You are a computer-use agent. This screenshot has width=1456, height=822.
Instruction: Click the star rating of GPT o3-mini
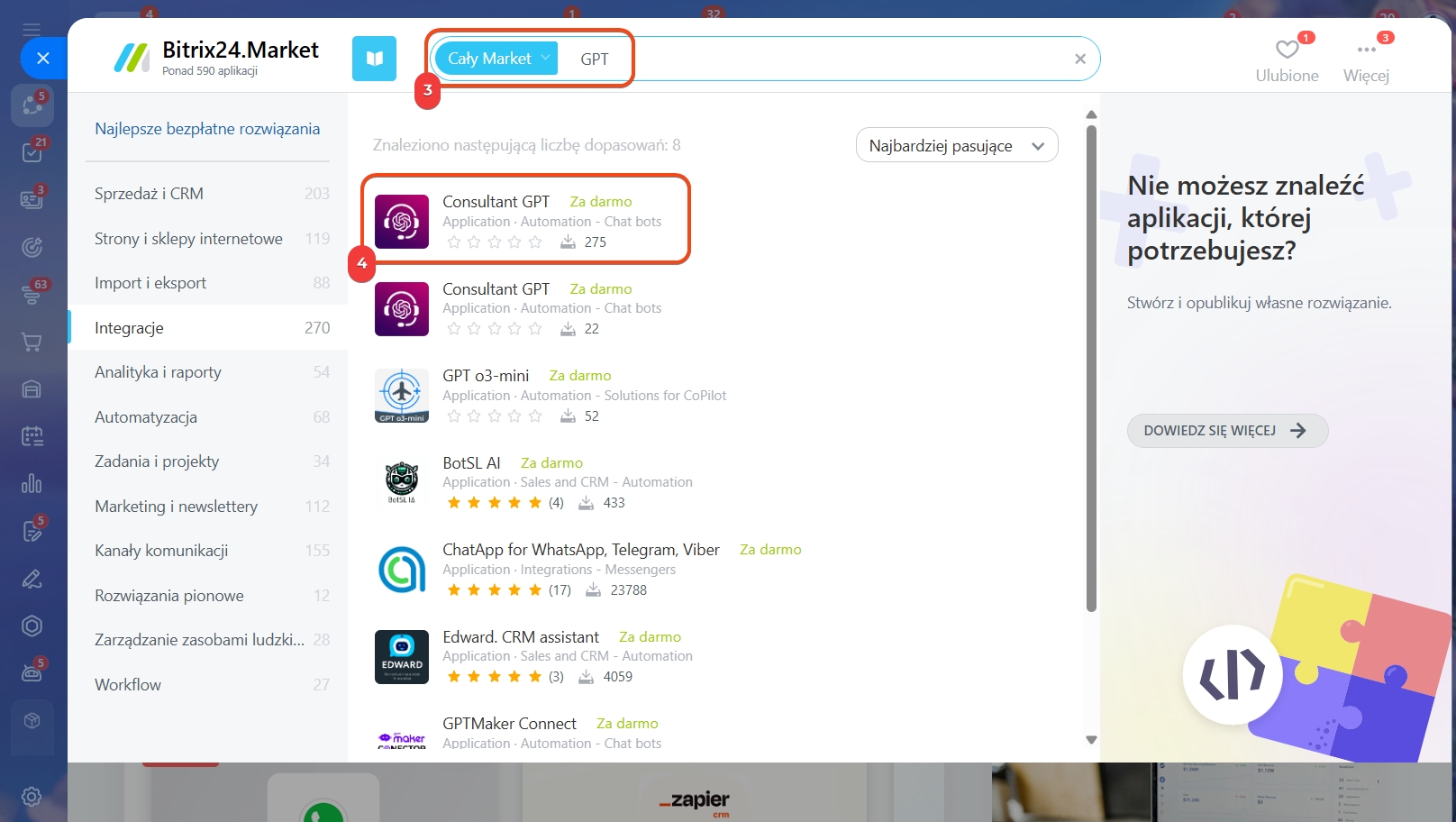coord(494,416)
